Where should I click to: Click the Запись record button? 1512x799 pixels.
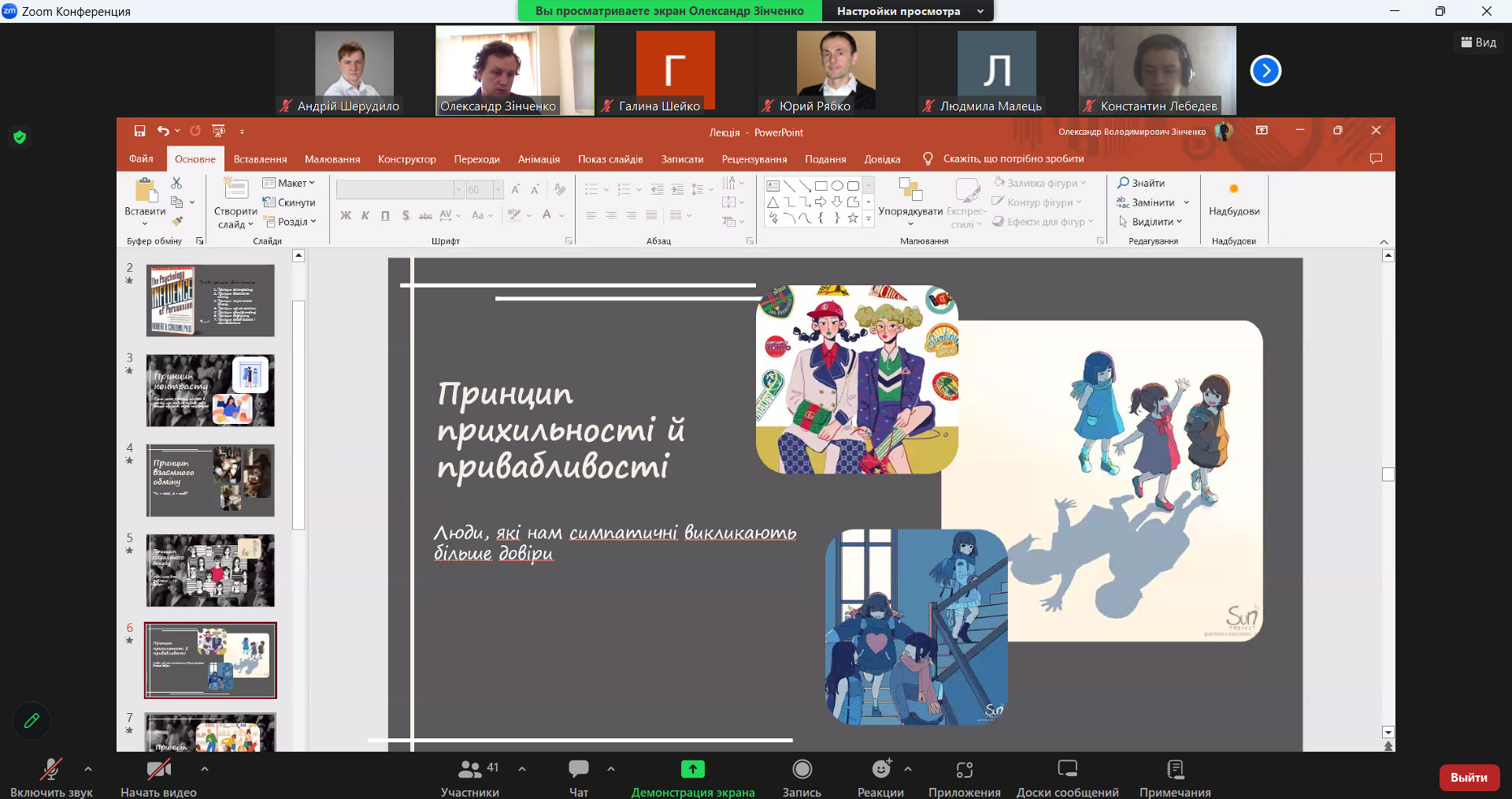(802, 777)
